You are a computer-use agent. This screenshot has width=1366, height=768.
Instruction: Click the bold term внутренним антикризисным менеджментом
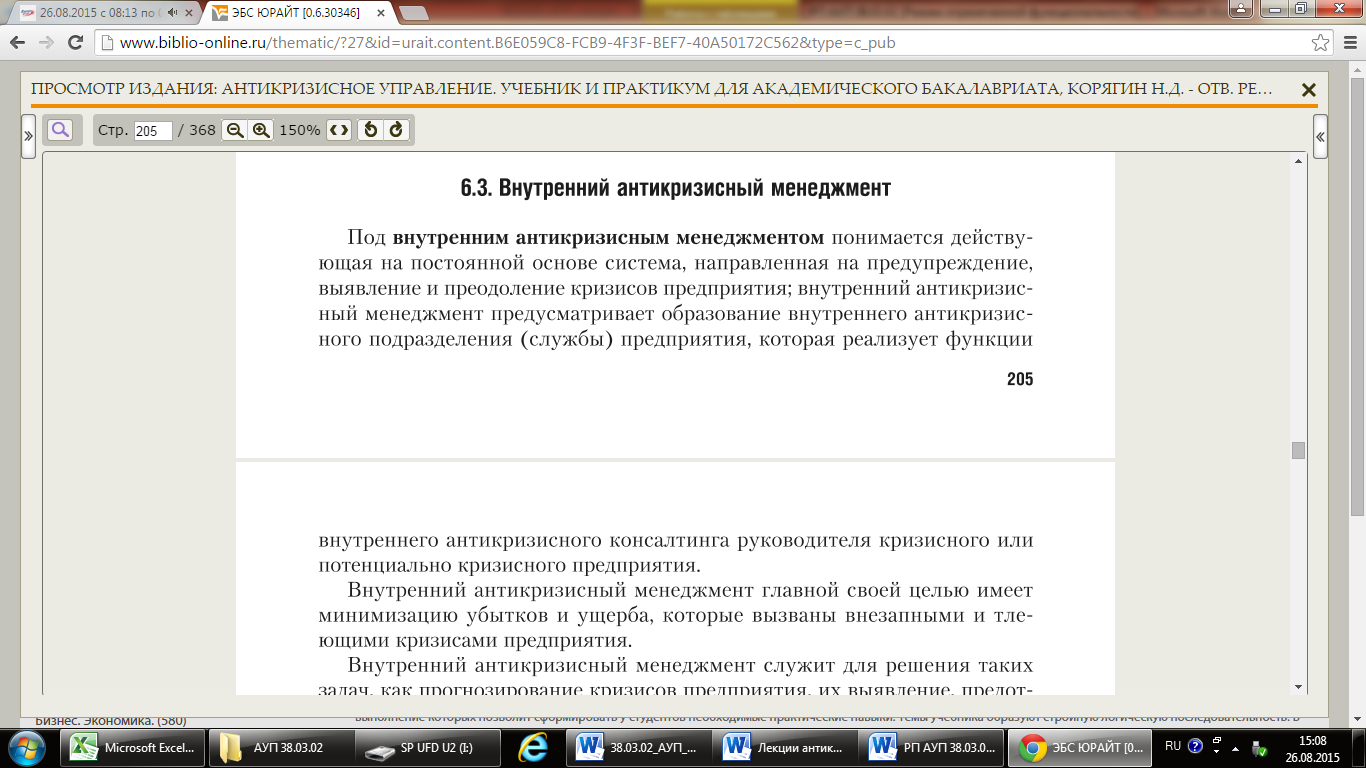click(x=608, y=238)
